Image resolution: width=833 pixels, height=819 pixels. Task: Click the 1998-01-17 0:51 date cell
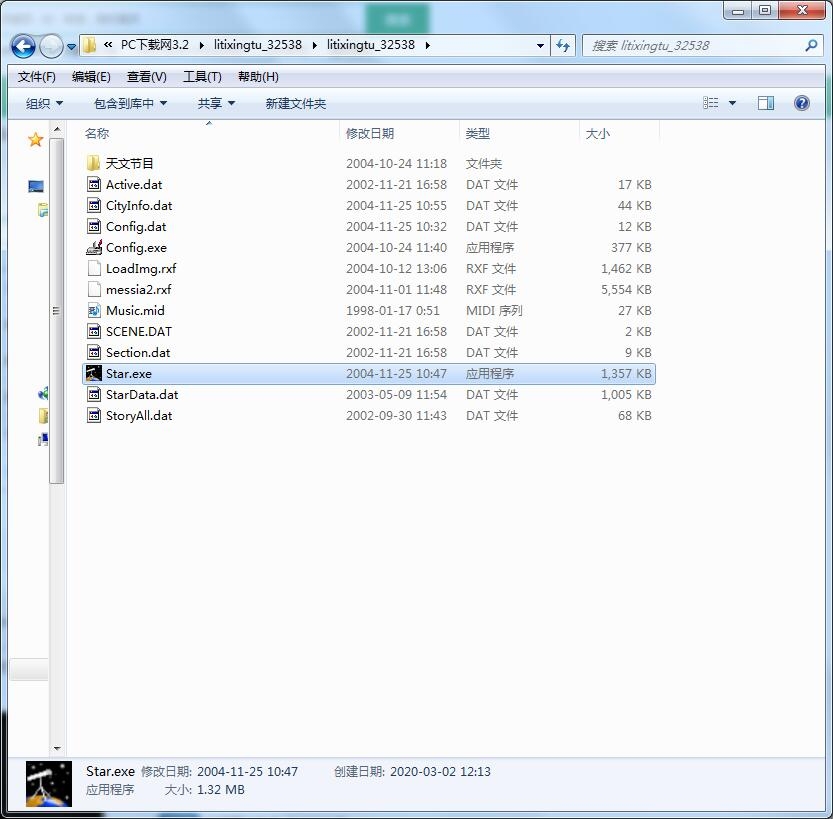coord(393,310)
